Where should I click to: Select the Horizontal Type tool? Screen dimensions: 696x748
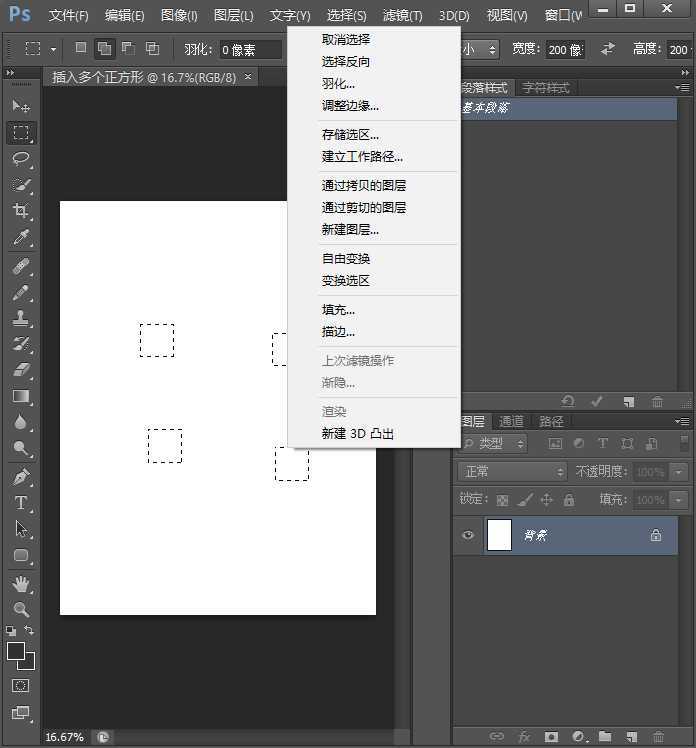pos(21,503)
